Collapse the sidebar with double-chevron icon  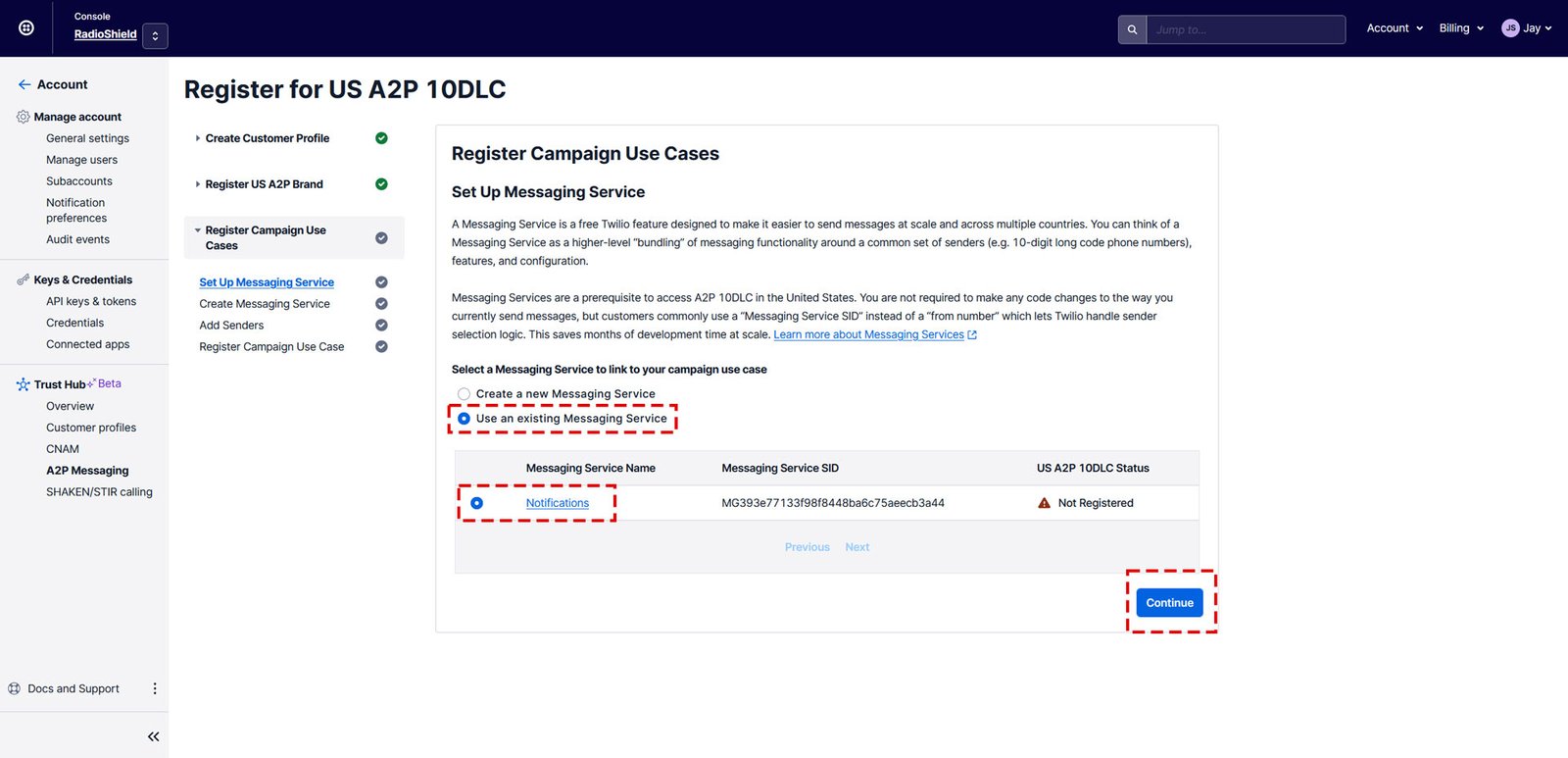153,736
